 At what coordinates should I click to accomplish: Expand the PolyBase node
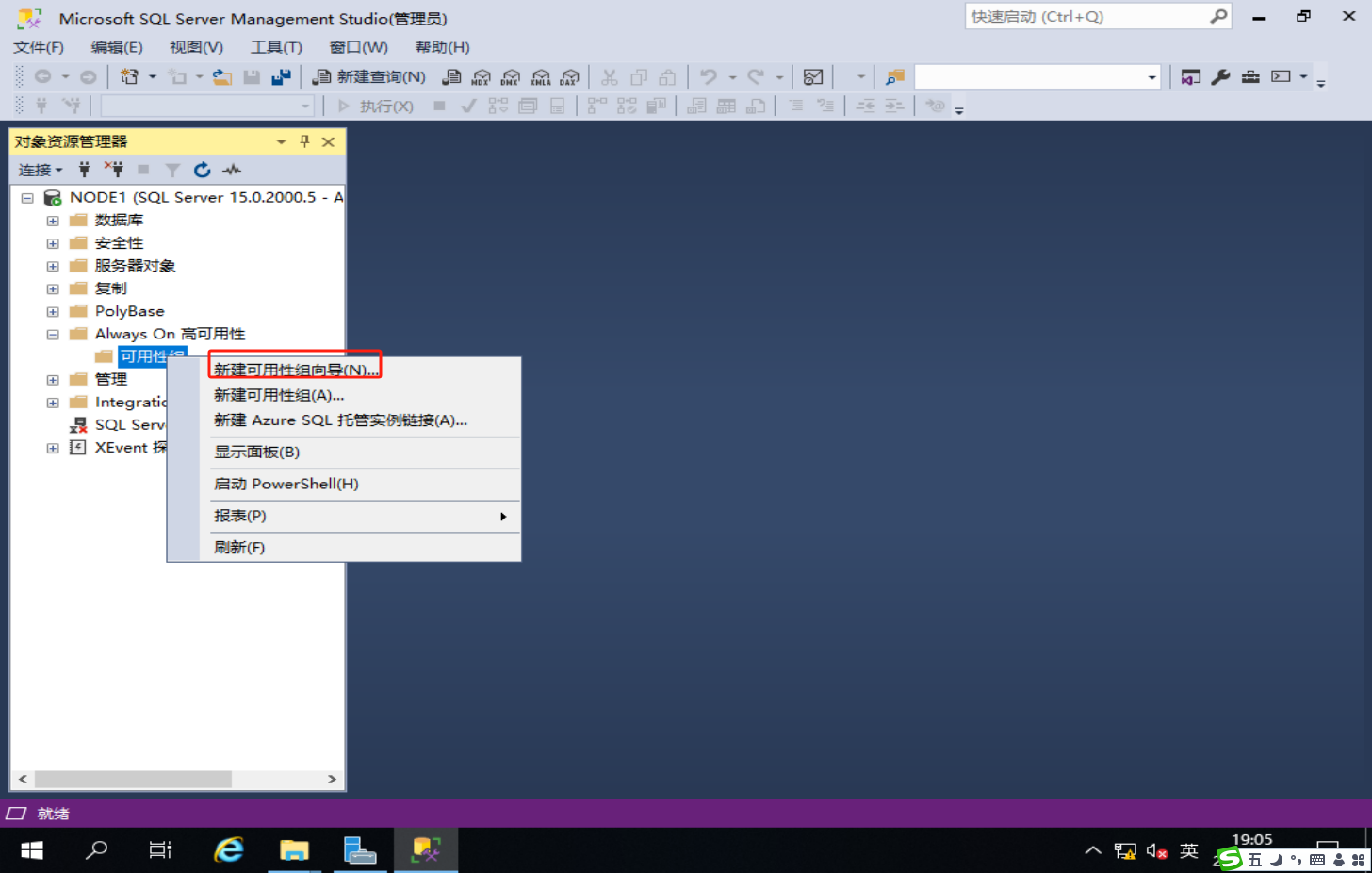tap(53, 311)
